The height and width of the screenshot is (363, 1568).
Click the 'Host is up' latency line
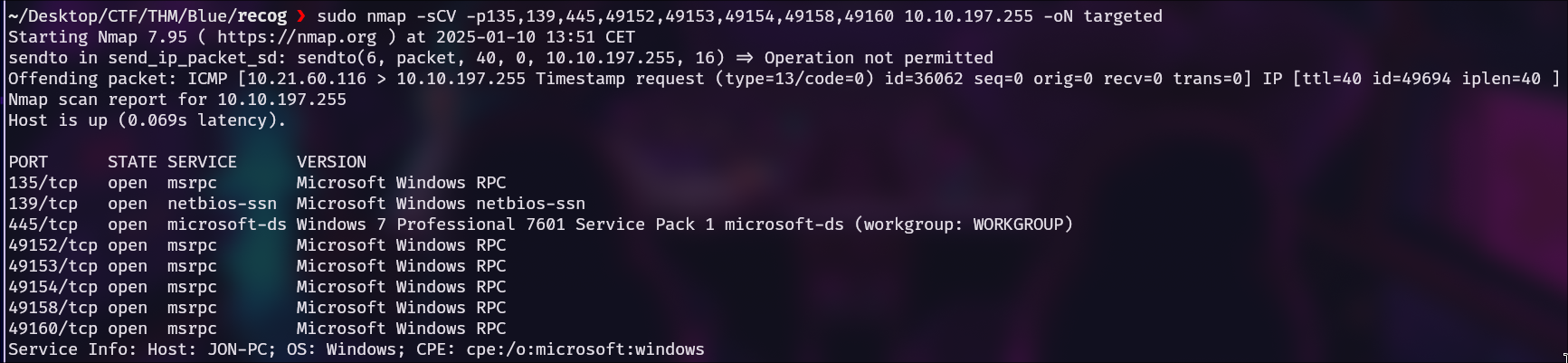(147, 120)
